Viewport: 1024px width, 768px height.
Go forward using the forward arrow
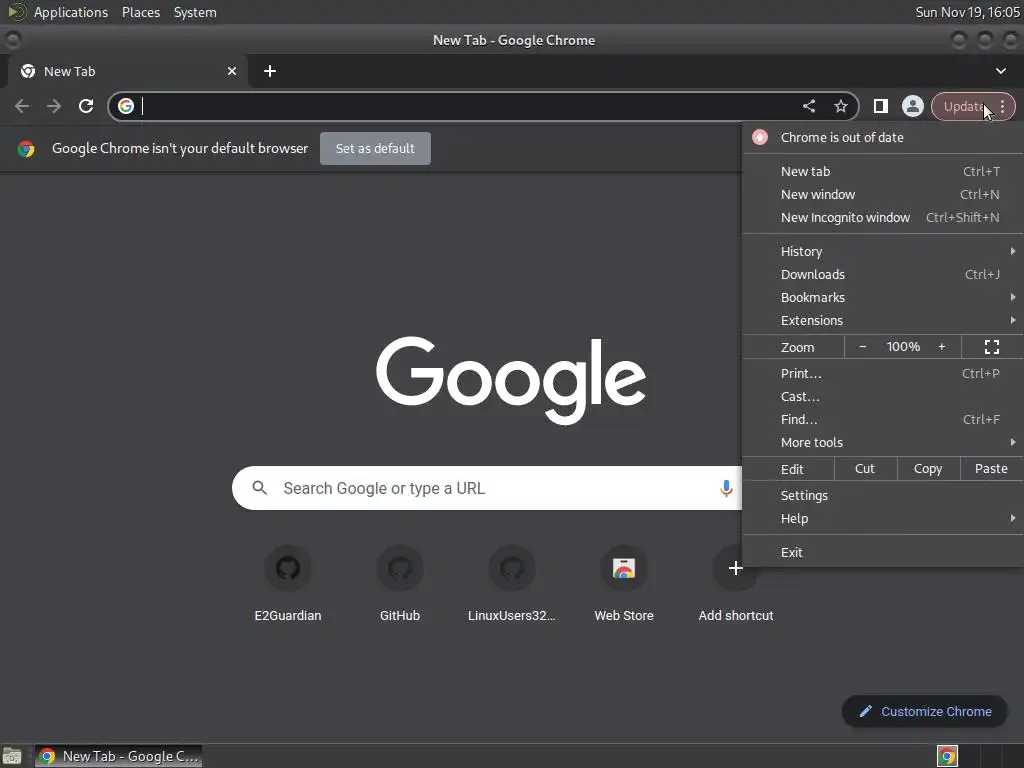click(x=54, y=106)
